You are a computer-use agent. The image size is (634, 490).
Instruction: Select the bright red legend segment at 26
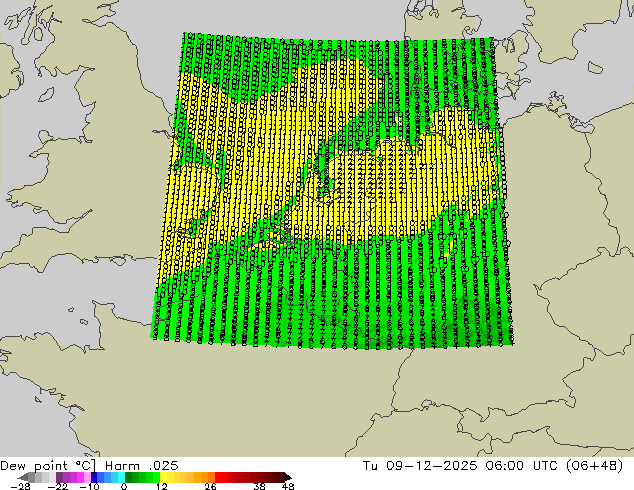coord(218,477)
